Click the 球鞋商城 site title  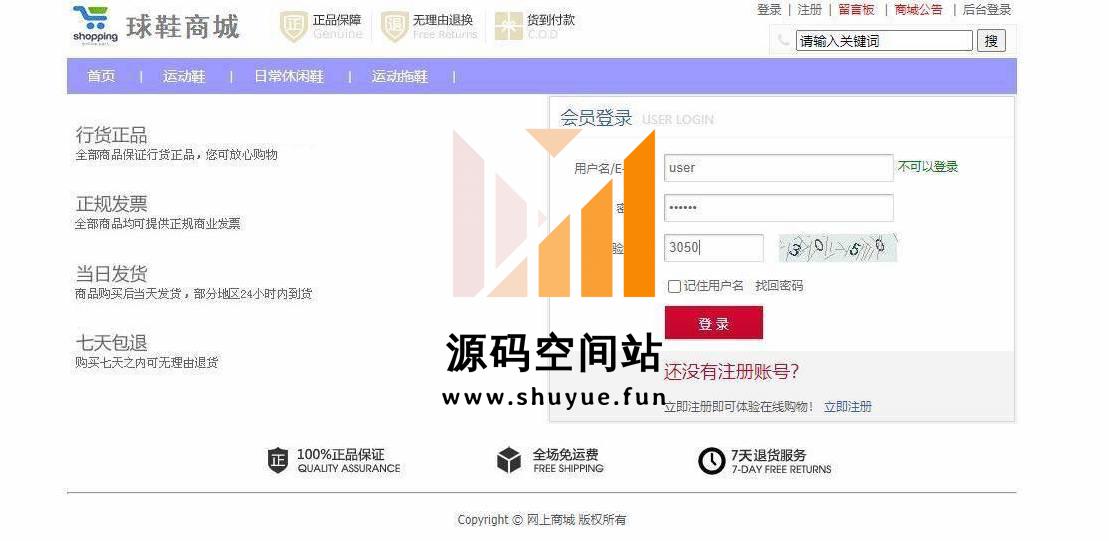pos(183,27)
